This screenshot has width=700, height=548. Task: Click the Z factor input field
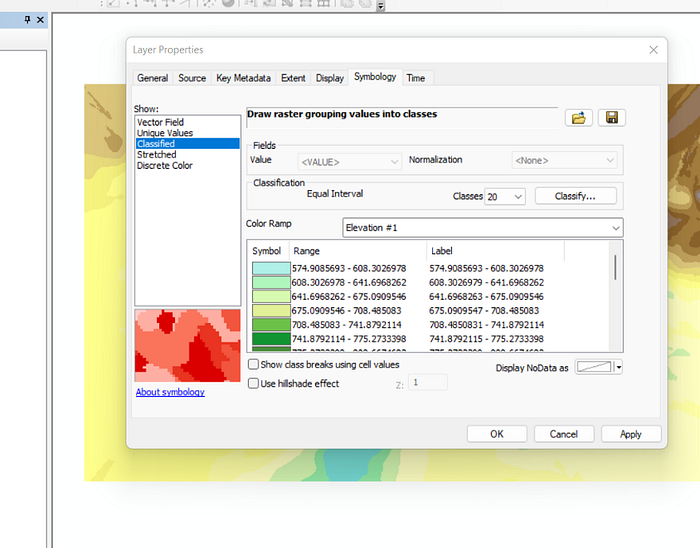(427, 382)
